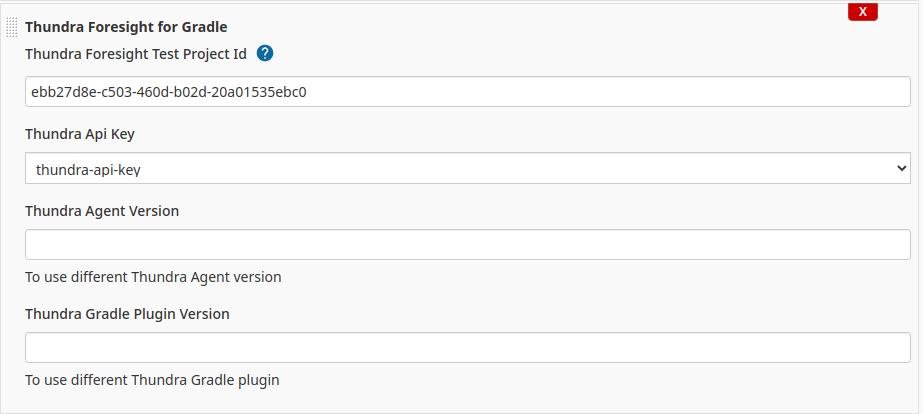Remove the Thundra Foresight for Gradle step
Image resolution: width=923 pixels, height=414 pixels.
[862, 12]
